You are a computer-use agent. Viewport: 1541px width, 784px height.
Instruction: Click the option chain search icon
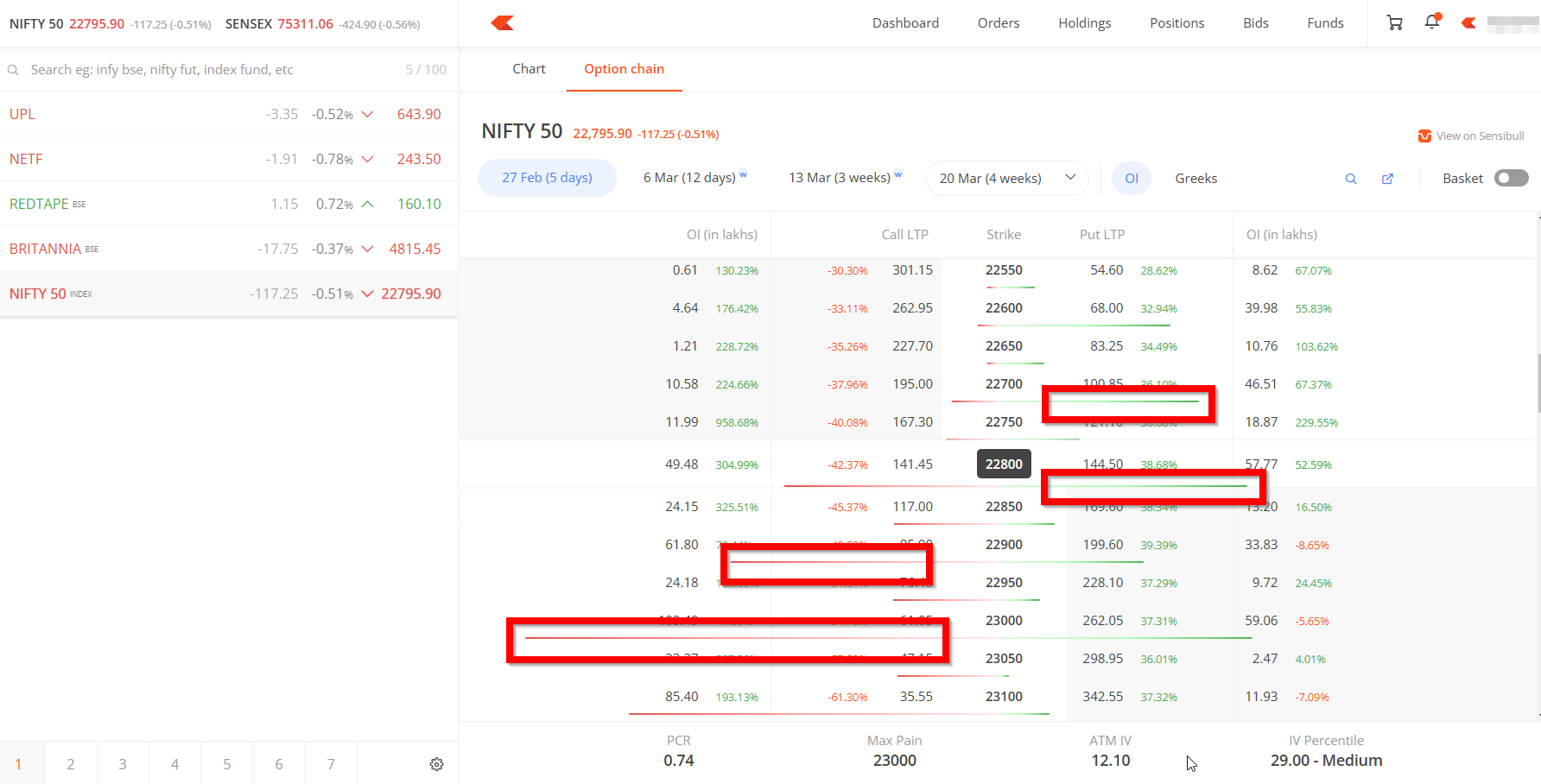[1351, 179]
